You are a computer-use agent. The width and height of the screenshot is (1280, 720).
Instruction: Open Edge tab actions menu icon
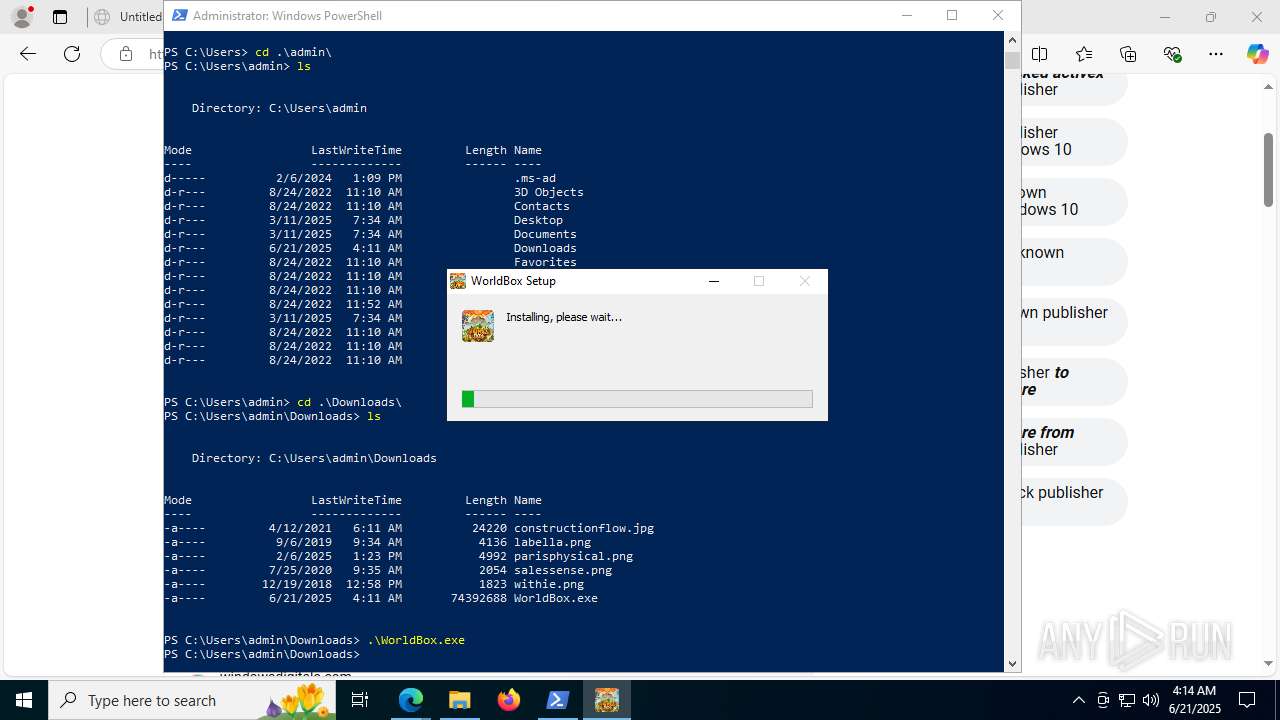tap(60, 17)
